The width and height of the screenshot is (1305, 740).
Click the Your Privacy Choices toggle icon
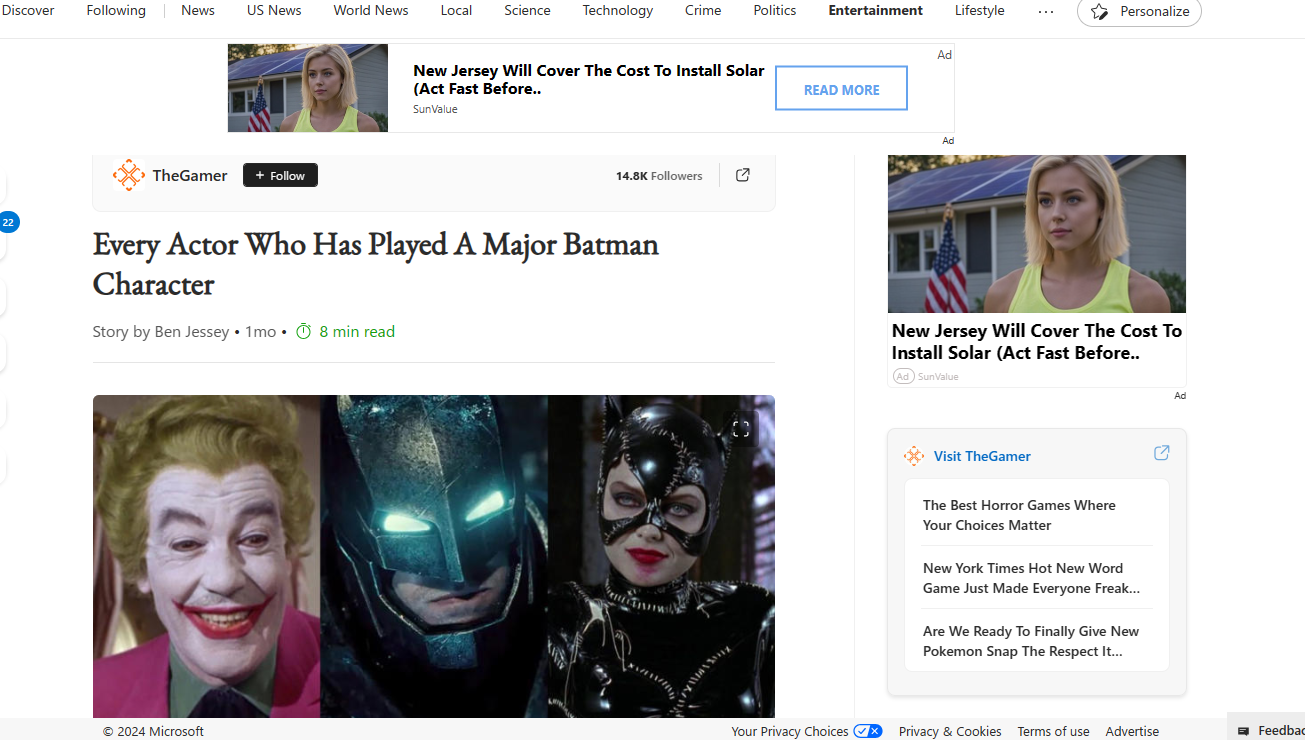868,731
